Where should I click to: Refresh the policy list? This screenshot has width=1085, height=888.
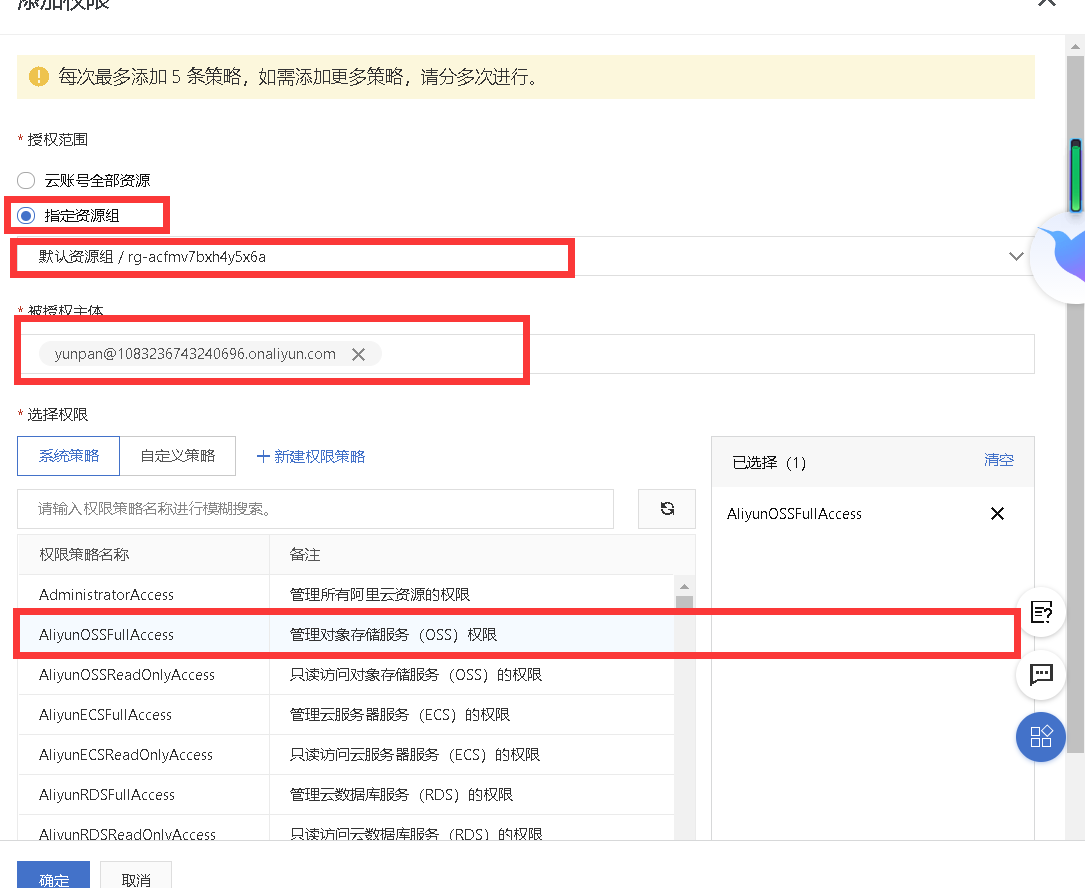click(667, 509)
